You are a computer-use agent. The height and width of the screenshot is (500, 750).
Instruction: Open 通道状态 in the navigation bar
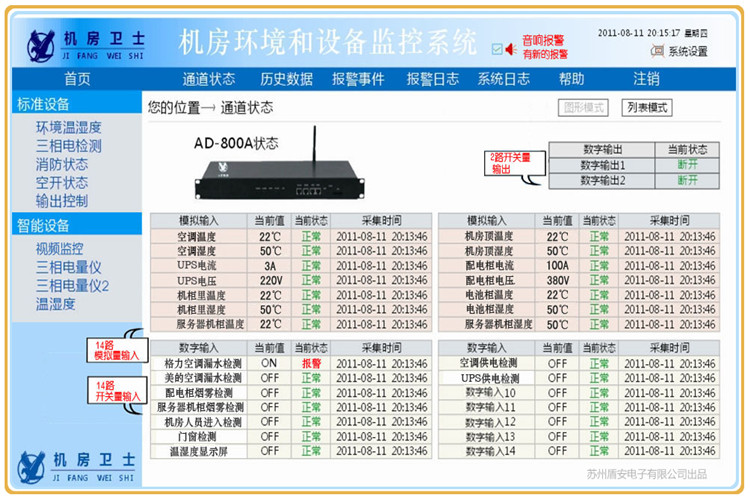[x=209, y=79]
